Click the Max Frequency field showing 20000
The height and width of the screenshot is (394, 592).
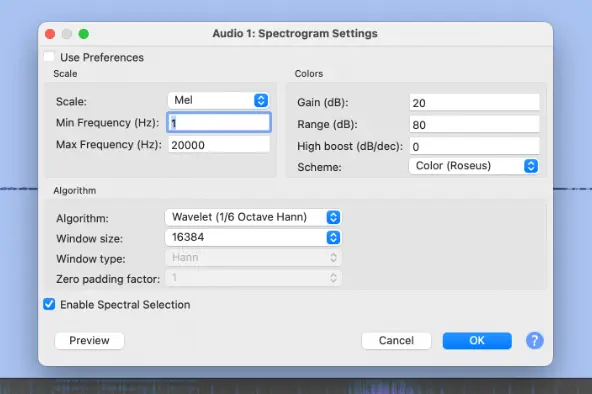point(219,145)
